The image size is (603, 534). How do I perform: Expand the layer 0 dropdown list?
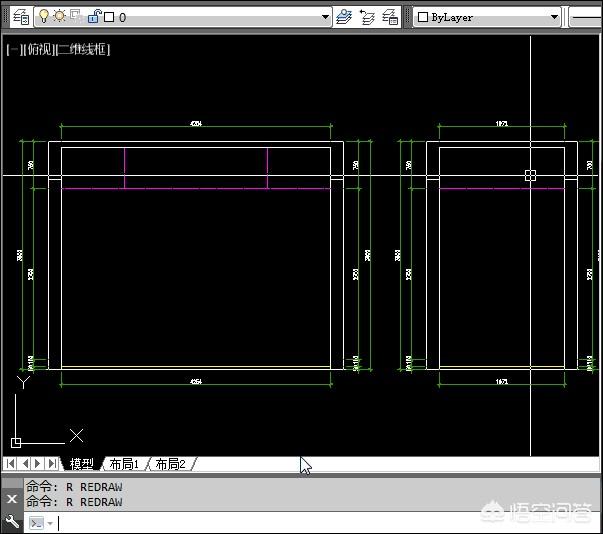[325, 17]
